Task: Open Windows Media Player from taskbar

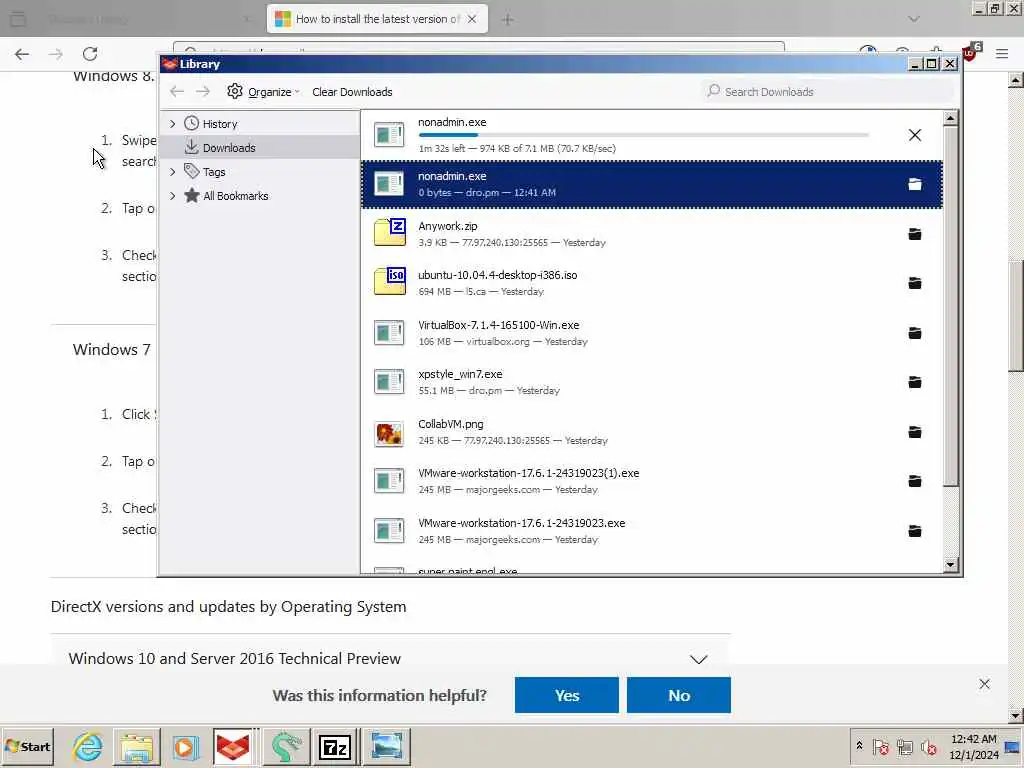Action: [x=185, y=746]
